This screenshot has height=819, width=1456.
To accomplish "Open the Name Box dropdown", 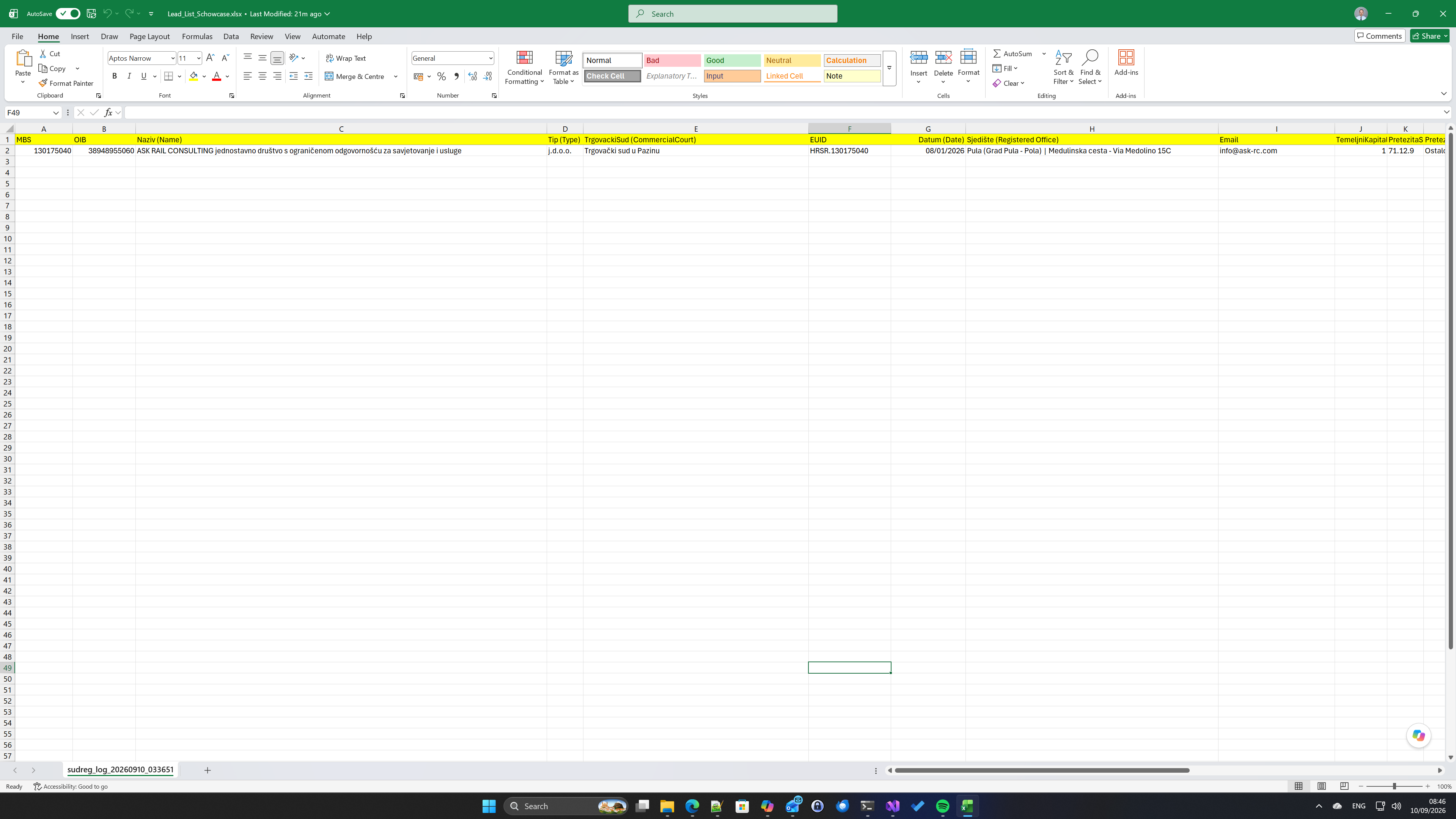I will (x=56, y=113).
